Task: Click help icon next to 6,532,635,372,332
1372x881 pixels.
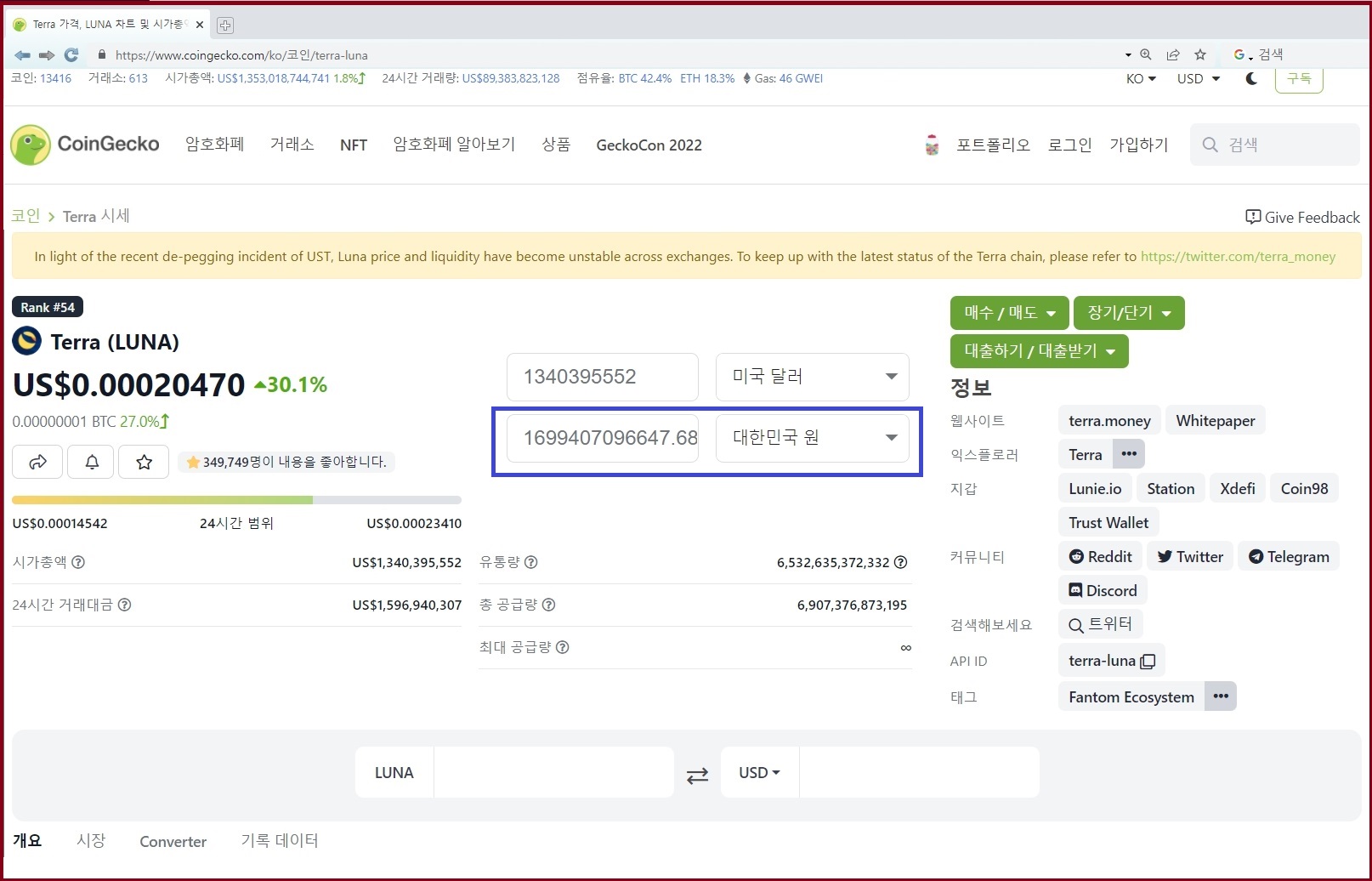Action: pyautogui.click(x=901, y=562)
